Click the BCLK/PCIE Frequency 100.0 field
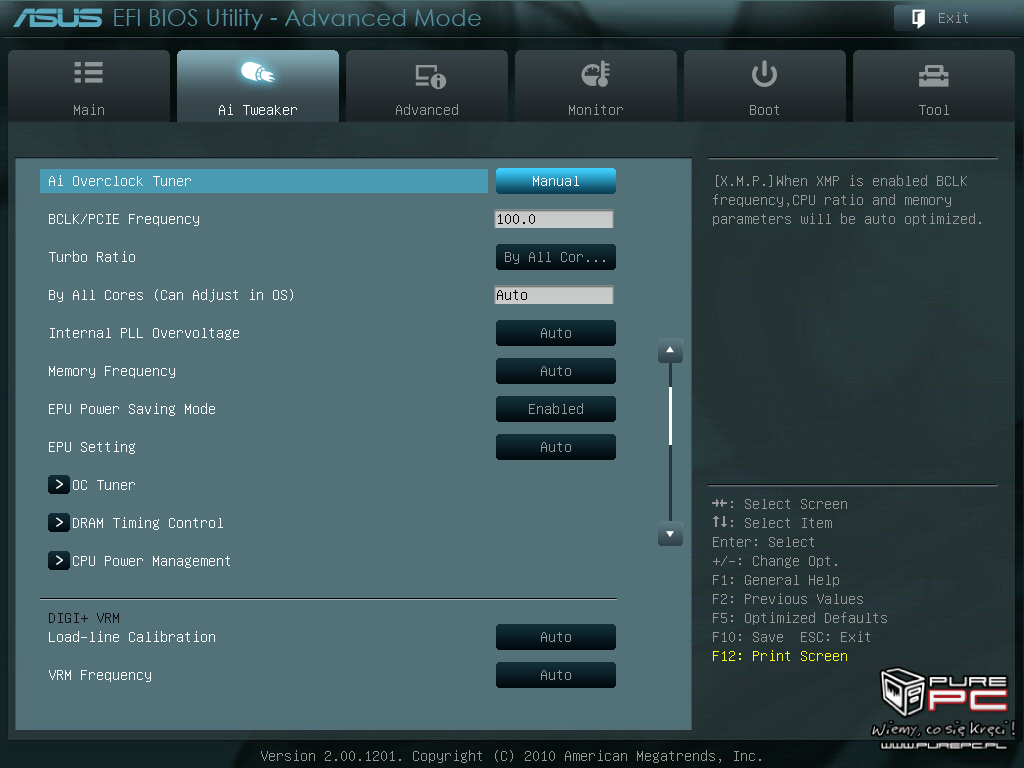 click(x=554, y=219)
